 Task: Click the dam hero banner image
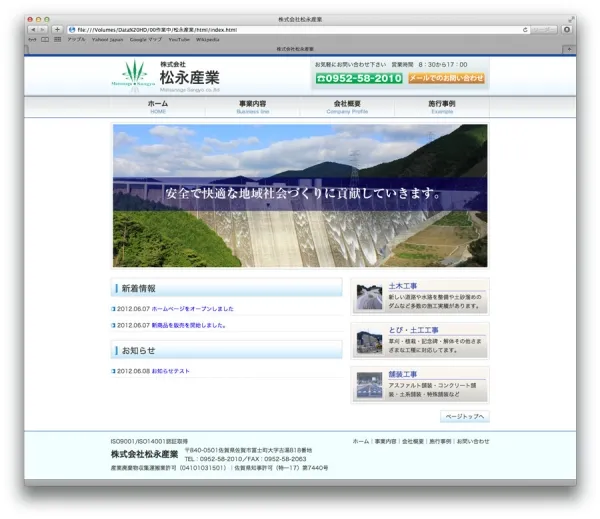300,196
